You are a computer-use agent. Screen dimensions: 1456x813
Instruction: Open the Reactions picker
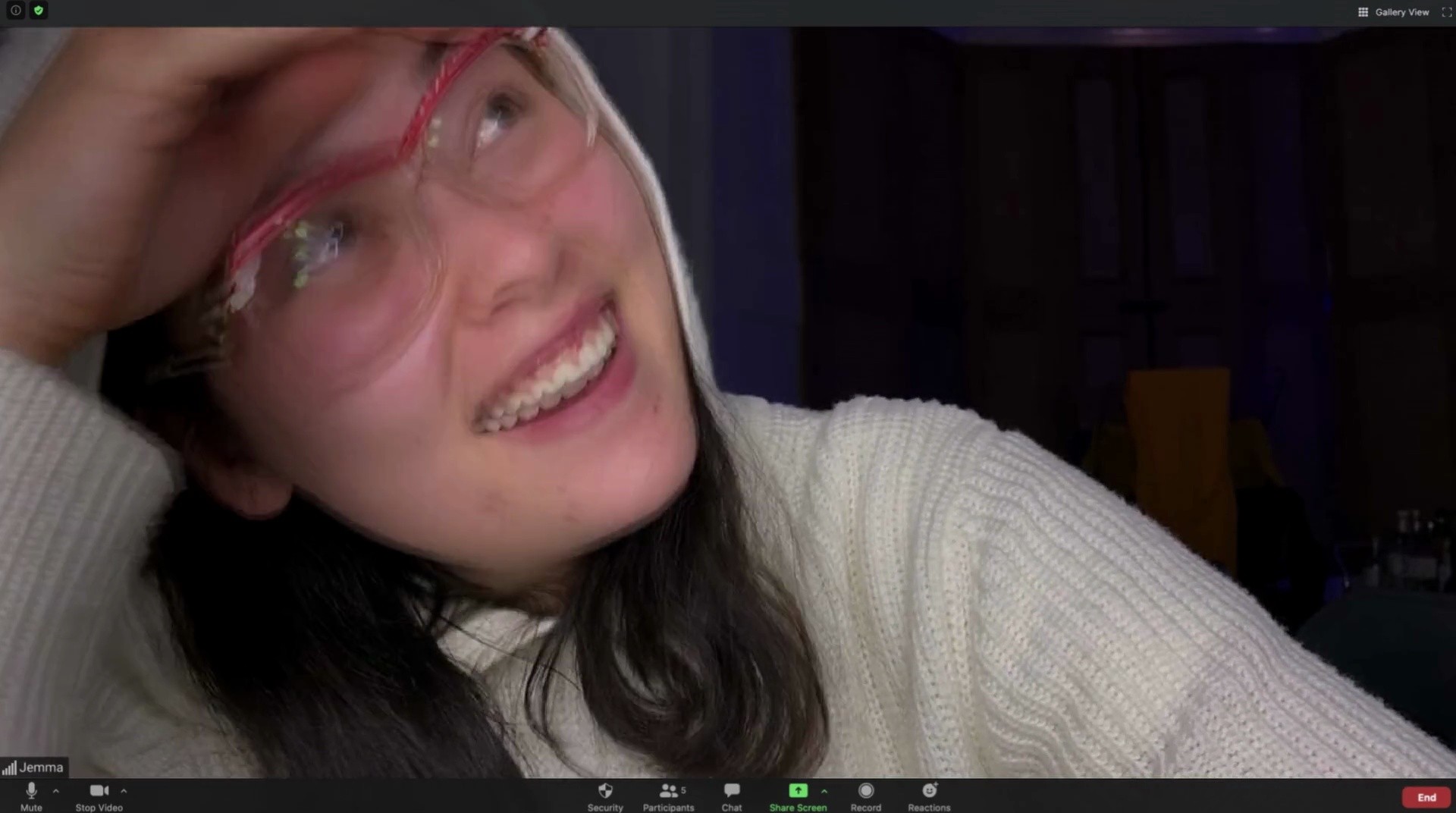[929, 796]
